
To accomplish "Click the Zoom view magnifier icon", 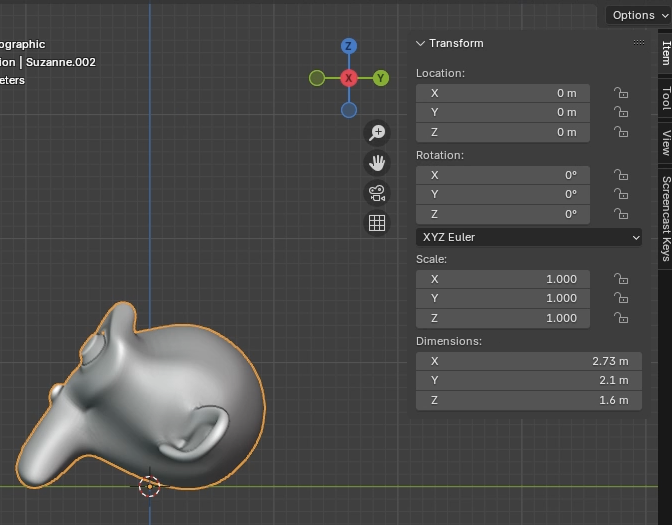I will (377, 132).
